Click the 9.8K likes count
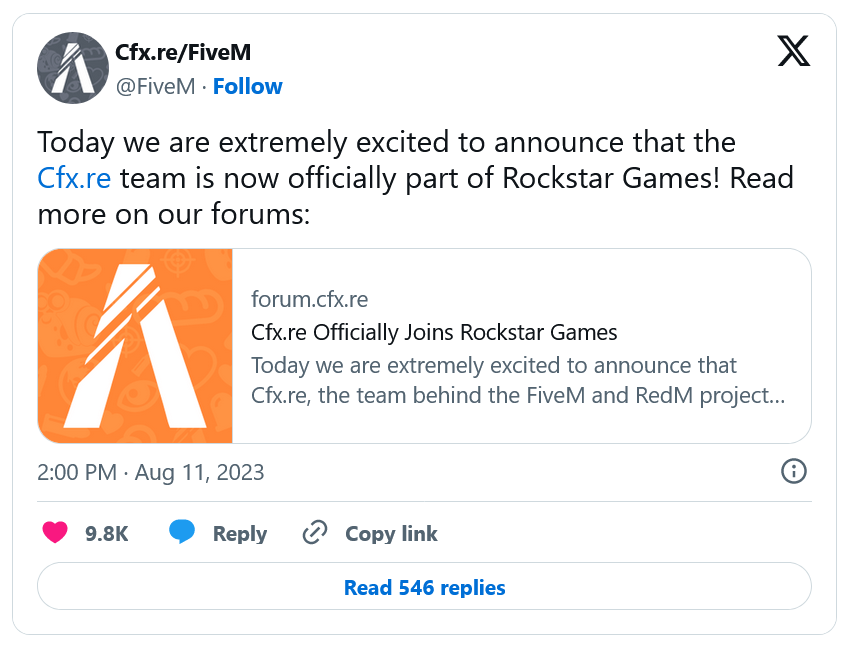849x646 pixels. click(x=106, y=534)
